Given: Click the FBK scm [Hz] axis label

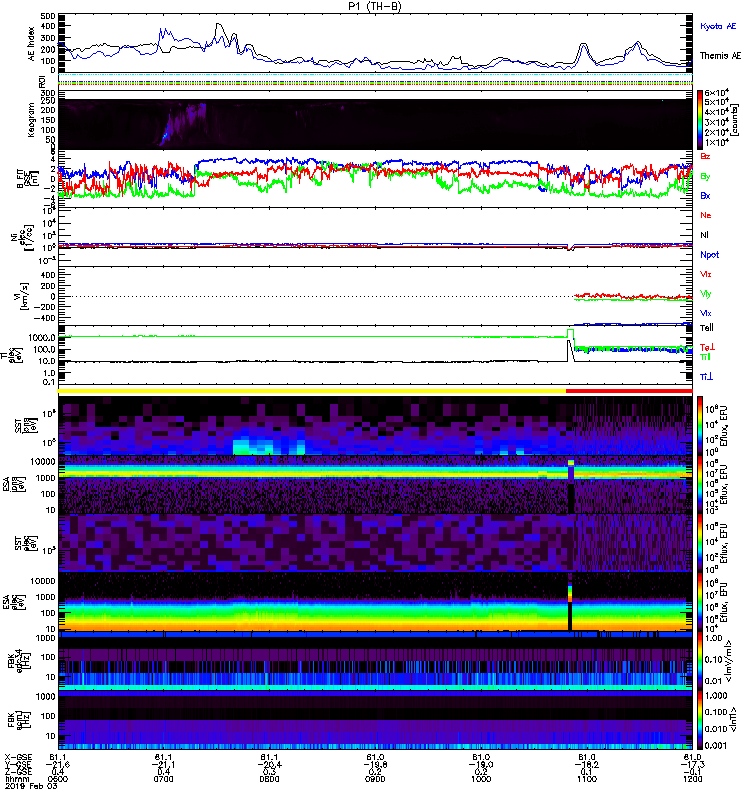Looking at the screenshot, I should click(x=19, y=719).
